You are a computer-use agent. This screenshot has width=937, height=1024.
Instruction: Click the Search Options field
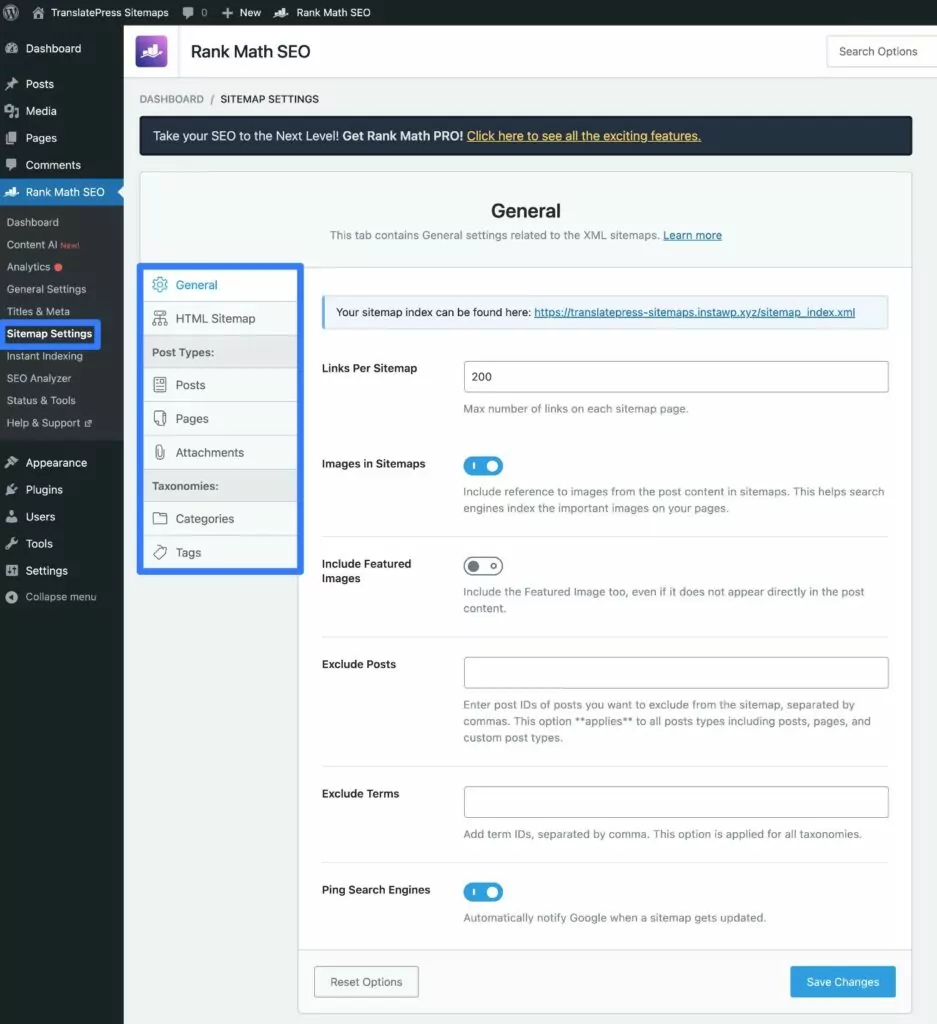881,51
